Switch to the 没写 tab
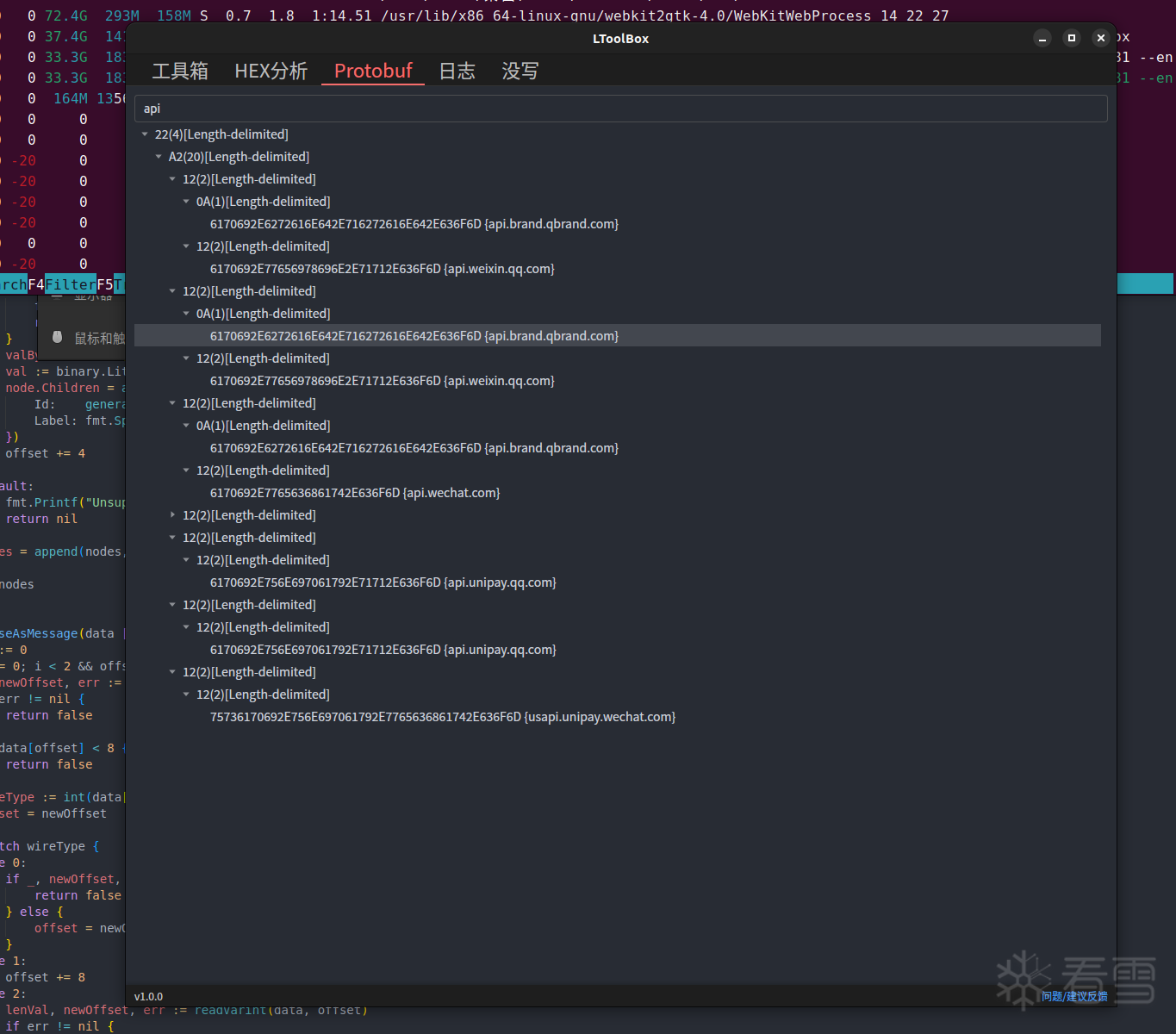 pos(520,71)
